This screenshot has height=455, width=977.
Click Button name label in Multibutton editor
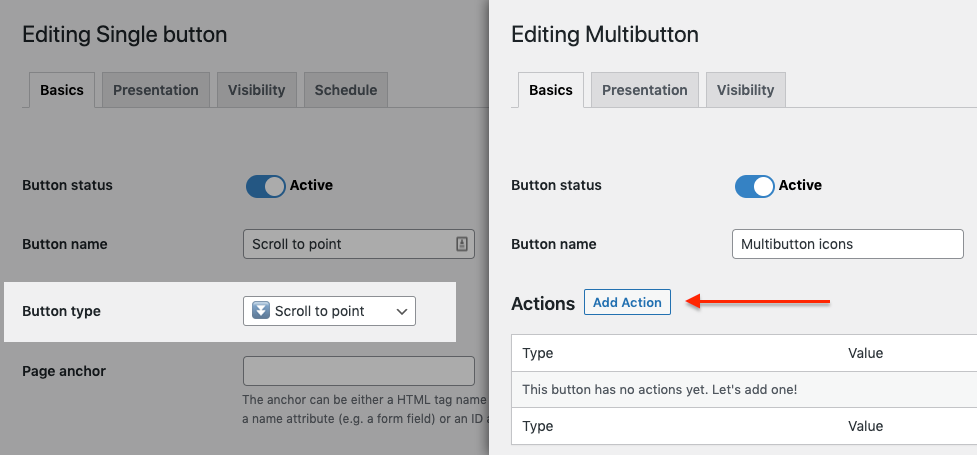pyautogui.click(x=553, y=244)
